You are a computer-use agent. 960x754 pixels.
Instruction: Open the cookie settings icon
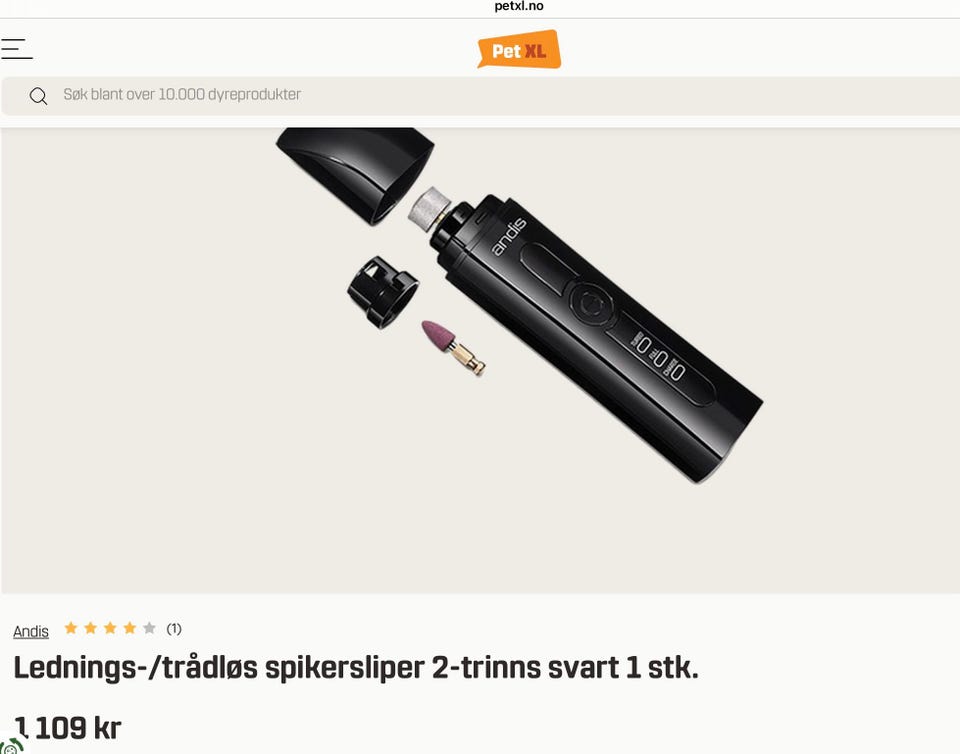(11, 745)
